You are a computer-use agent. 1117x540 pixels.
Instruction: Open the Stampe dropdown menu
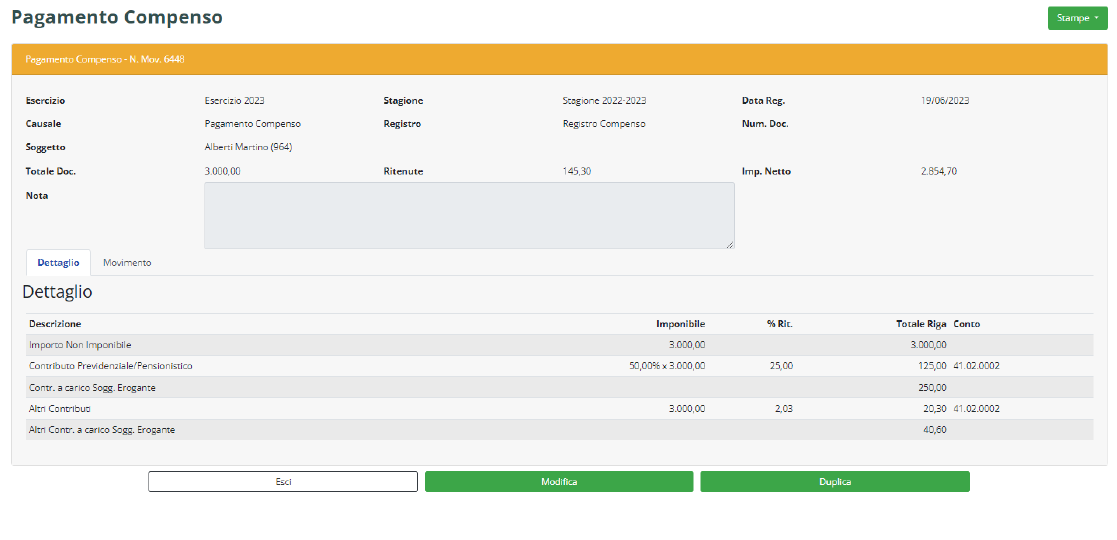pyautogui.click(x=1077, y=18)
